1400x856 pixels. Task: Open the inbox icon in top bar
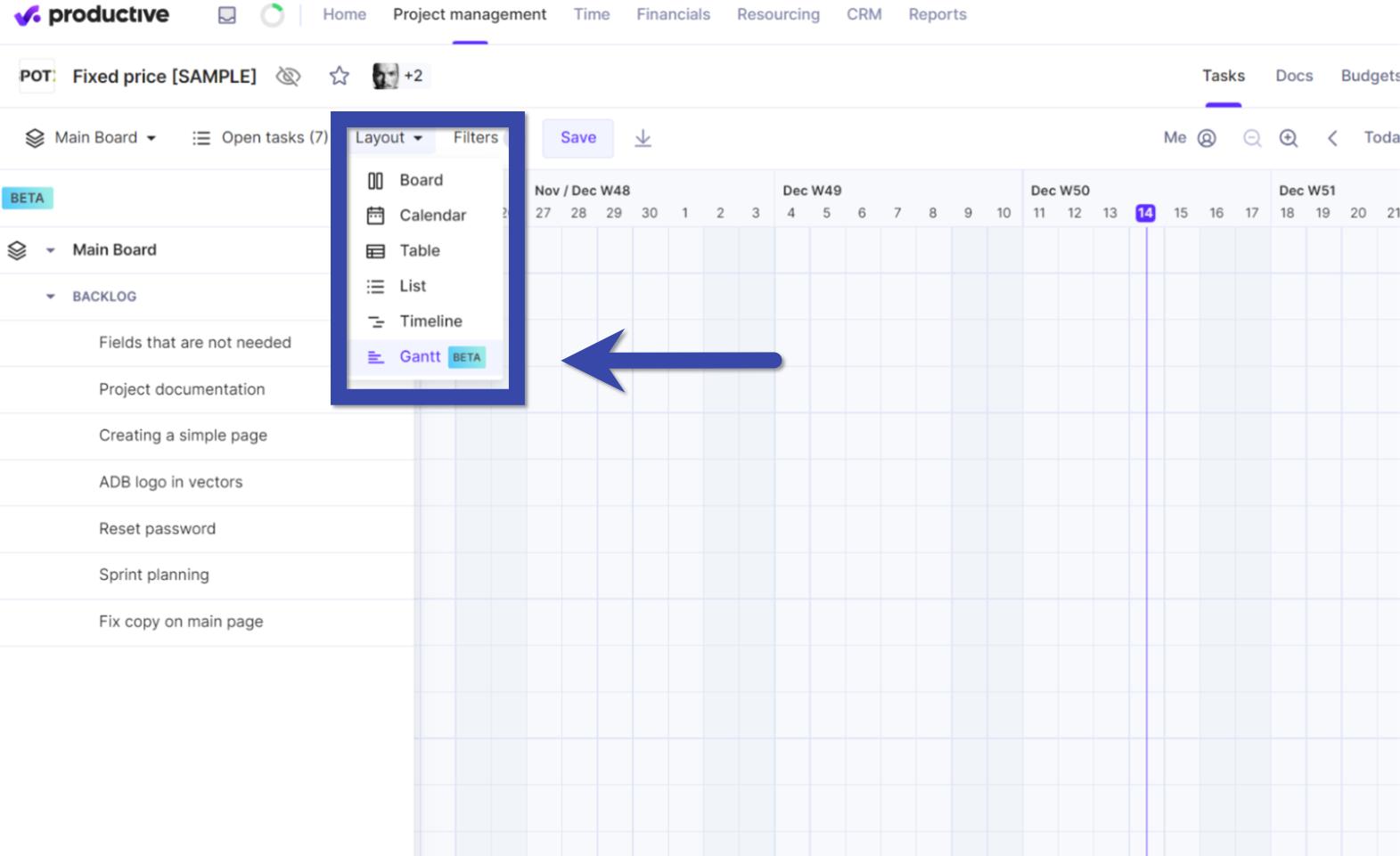click(x=227, y=15)
